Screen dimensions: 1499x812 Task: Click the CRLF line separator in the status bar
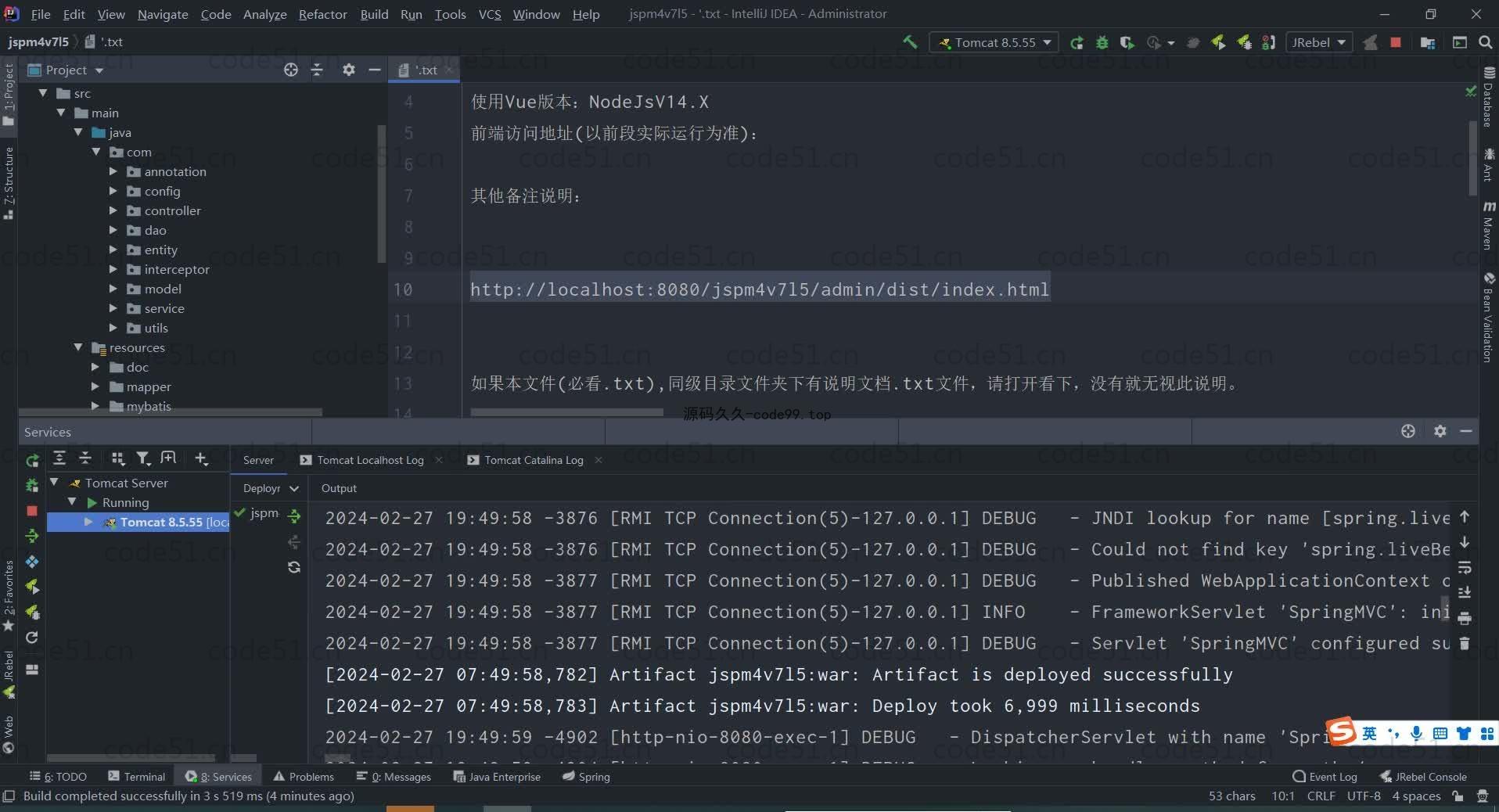coord(1321,796)
